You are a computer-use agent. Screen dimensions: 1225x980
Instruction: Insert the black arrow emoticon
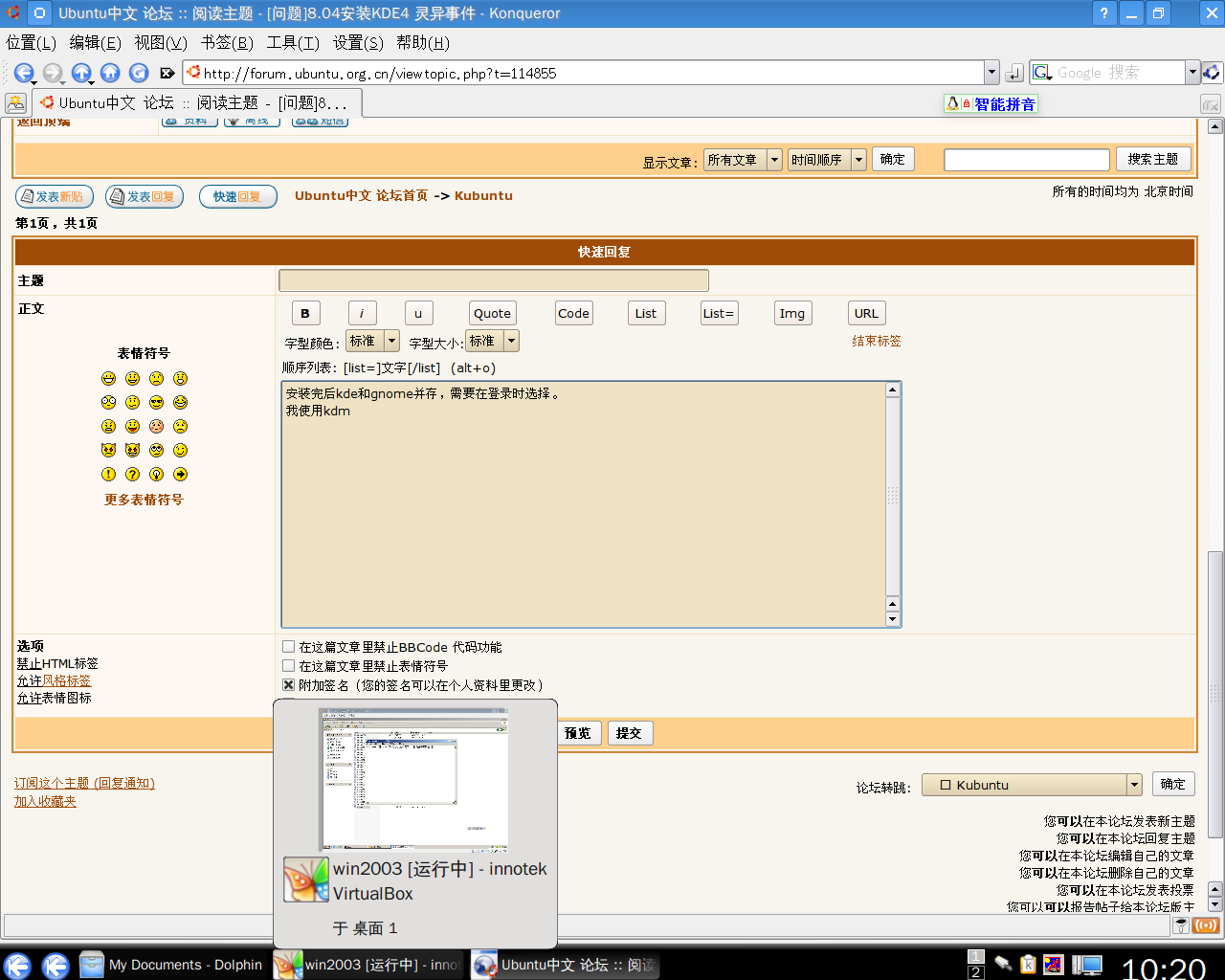(180, 475)
